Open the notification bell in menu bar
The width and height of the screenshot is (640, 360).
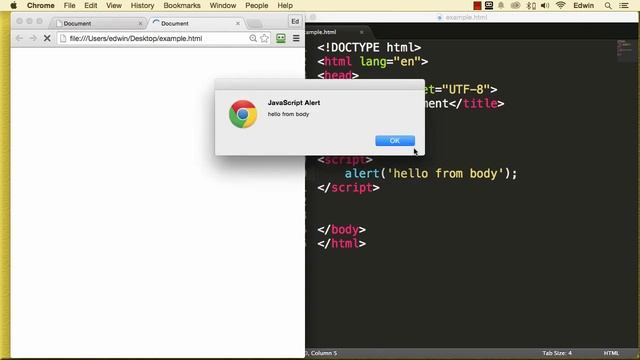click(501, 5)
